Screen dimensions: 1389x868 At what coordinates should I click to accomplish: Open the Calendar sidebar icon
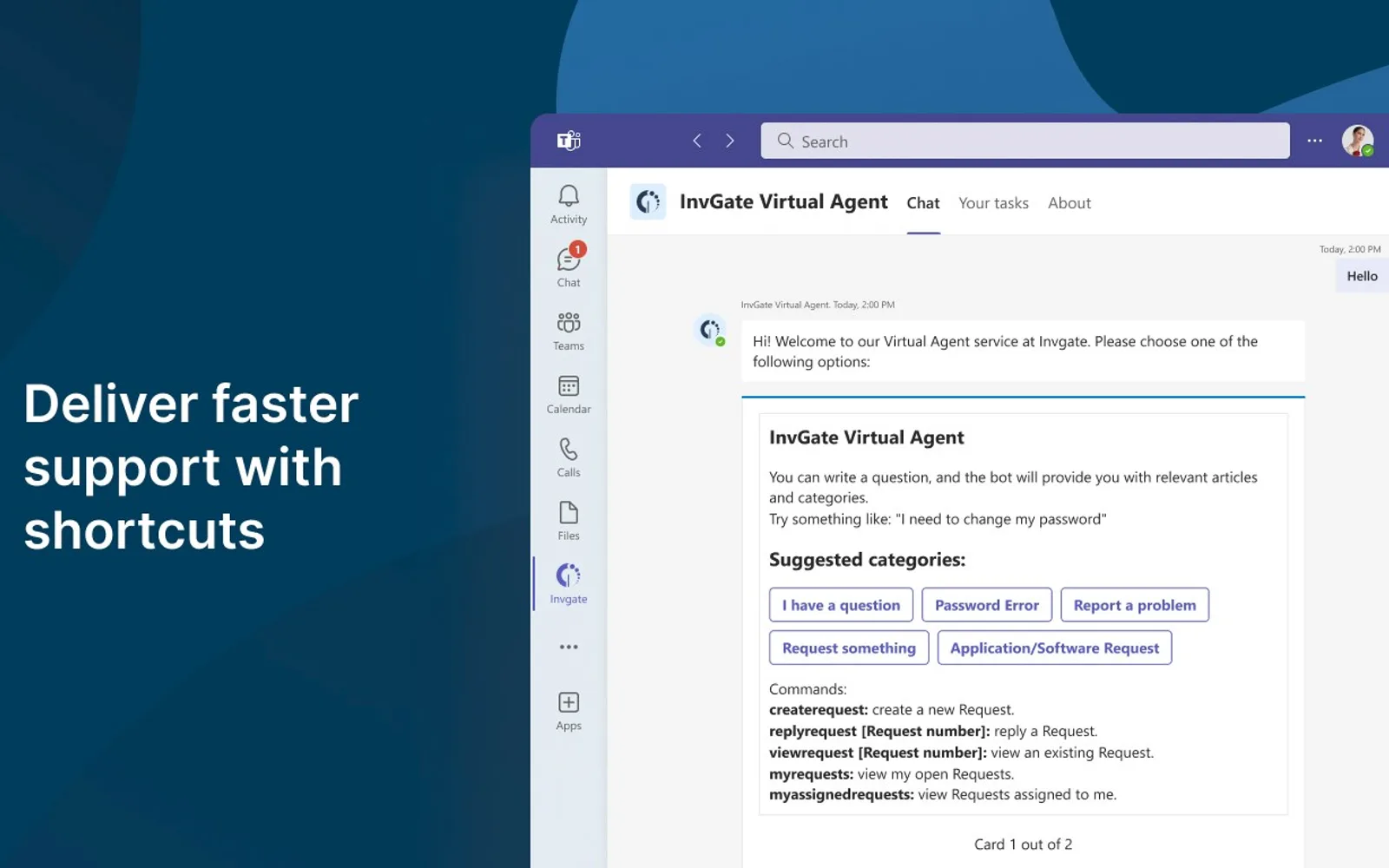point(569,394)
